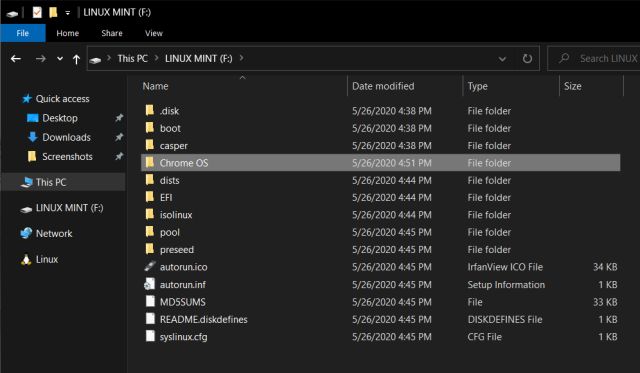Image resolution: width=640 pixels, height=373 pixels.
Task: Unpin Desktop using its pin icon
Action: coord(119,118)
